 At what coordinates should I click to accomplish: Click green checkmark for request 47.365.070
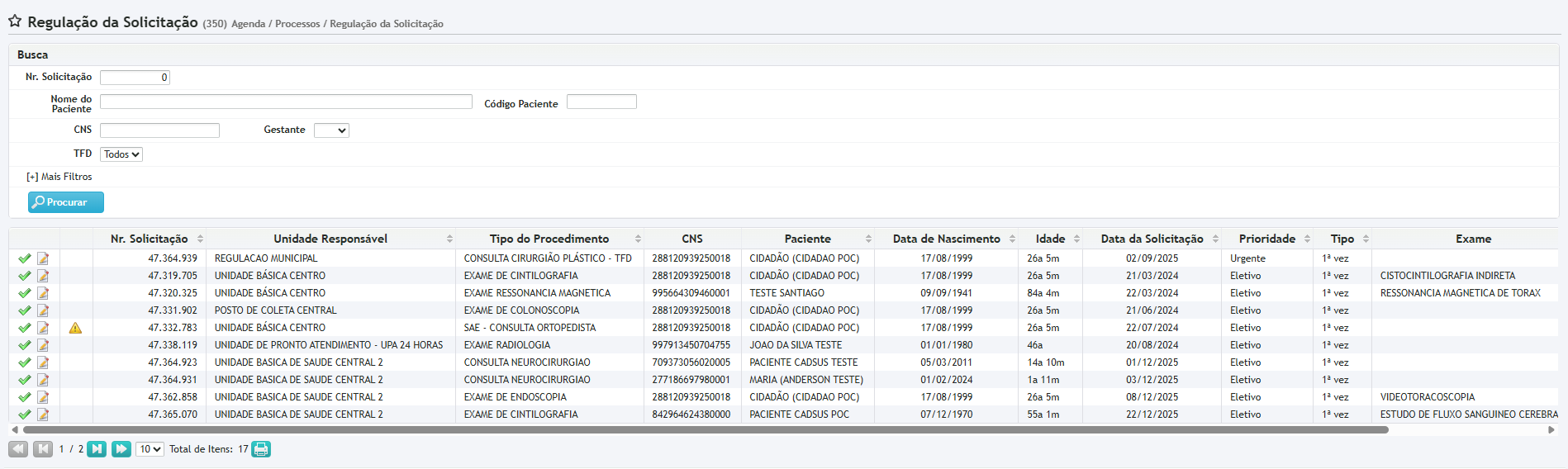coord(25,415)
